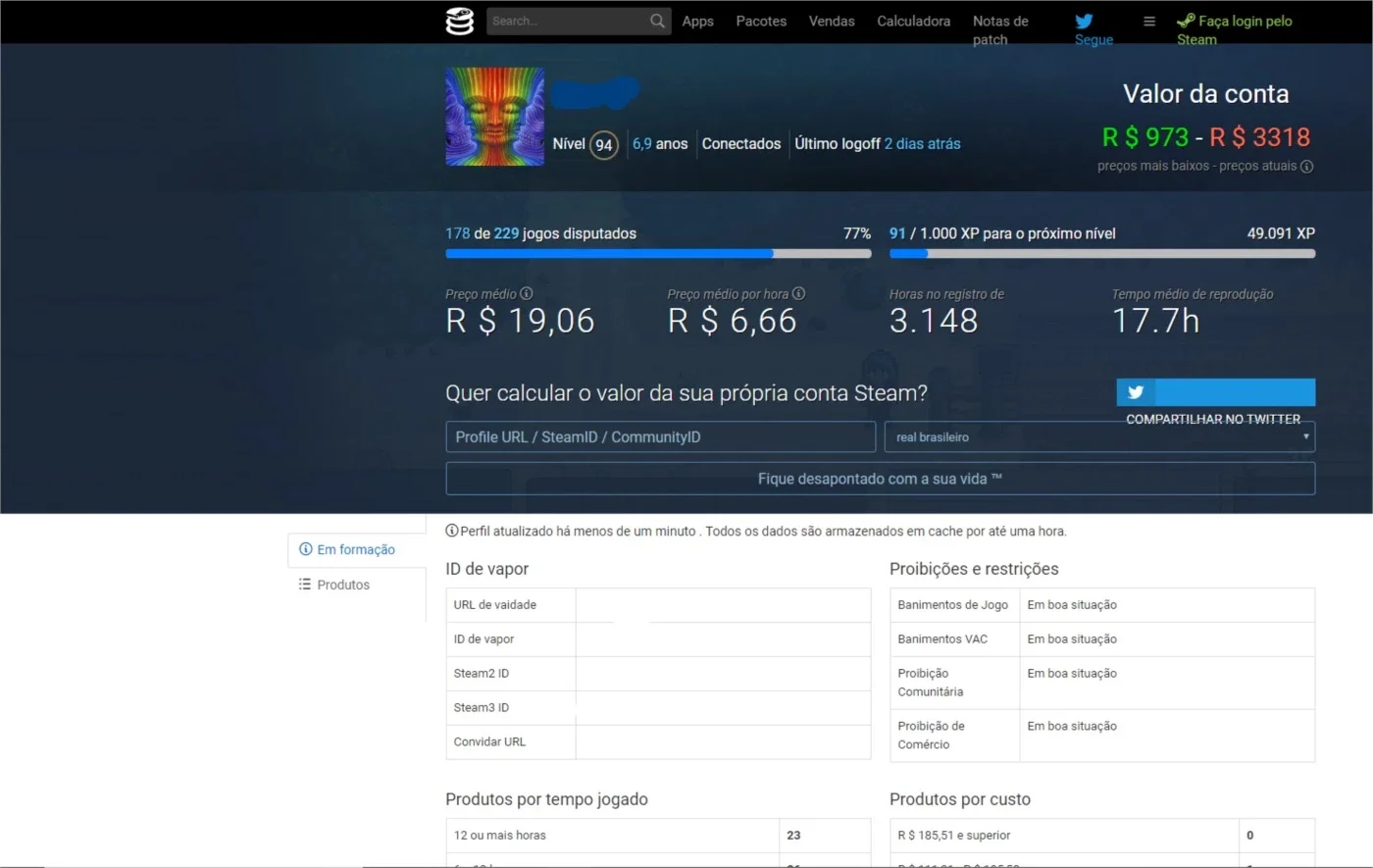Click the 2 dias atrás logoff link
The width and height of the screenshot is (1373, 868).
(922, 144)
